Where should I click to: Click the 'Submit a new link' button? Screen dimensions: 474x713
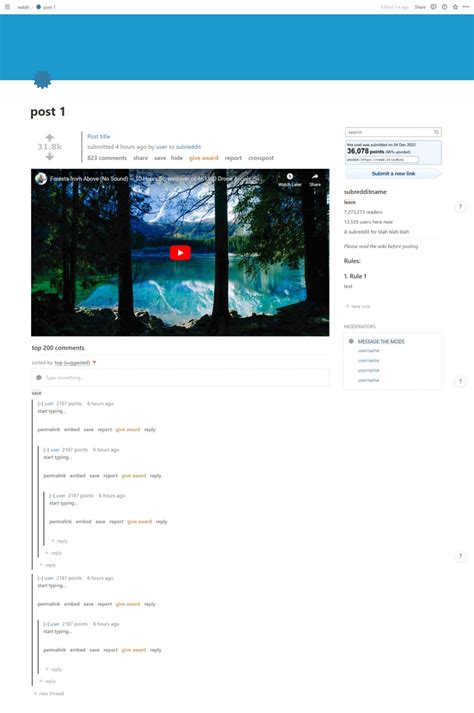pos(393,174)
